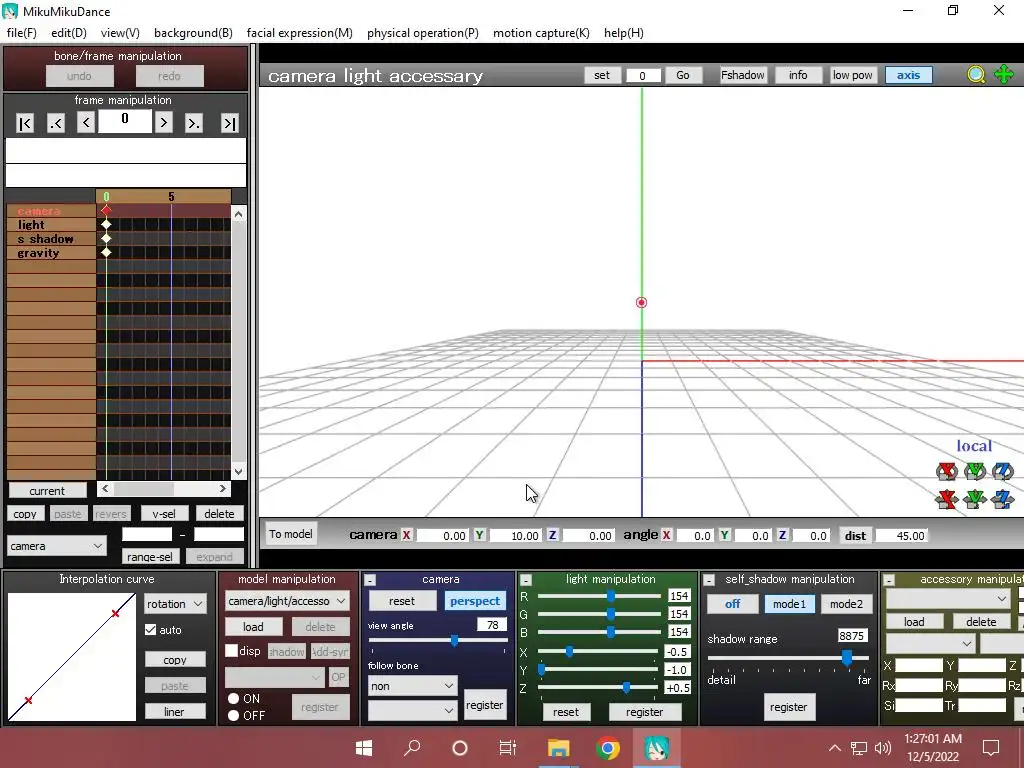Open the physical operation(P) menu
1024x768 pixels.
(x=423, y=33)
